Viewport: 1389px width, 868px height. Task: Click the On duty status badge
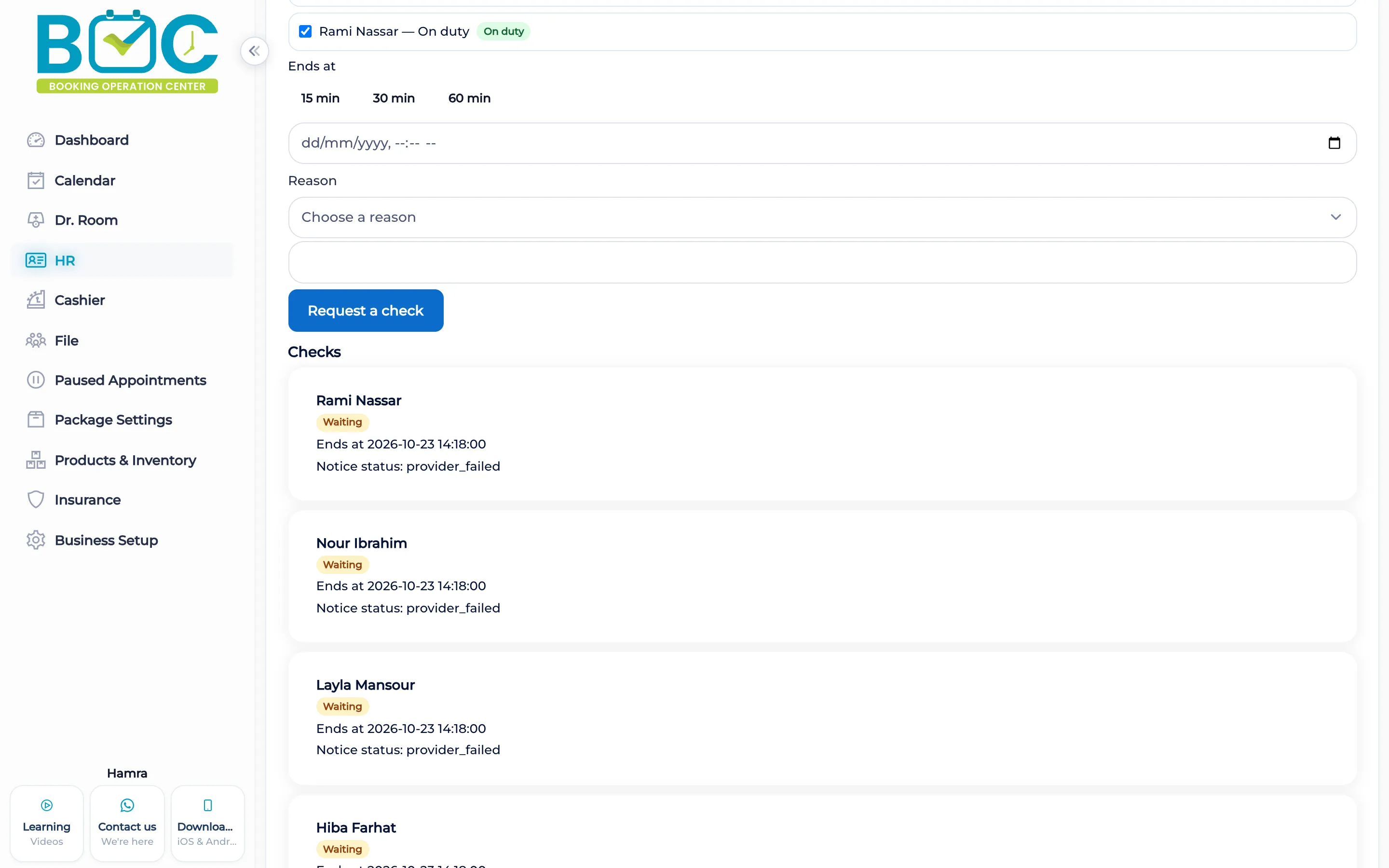click(x=504, y=31)
